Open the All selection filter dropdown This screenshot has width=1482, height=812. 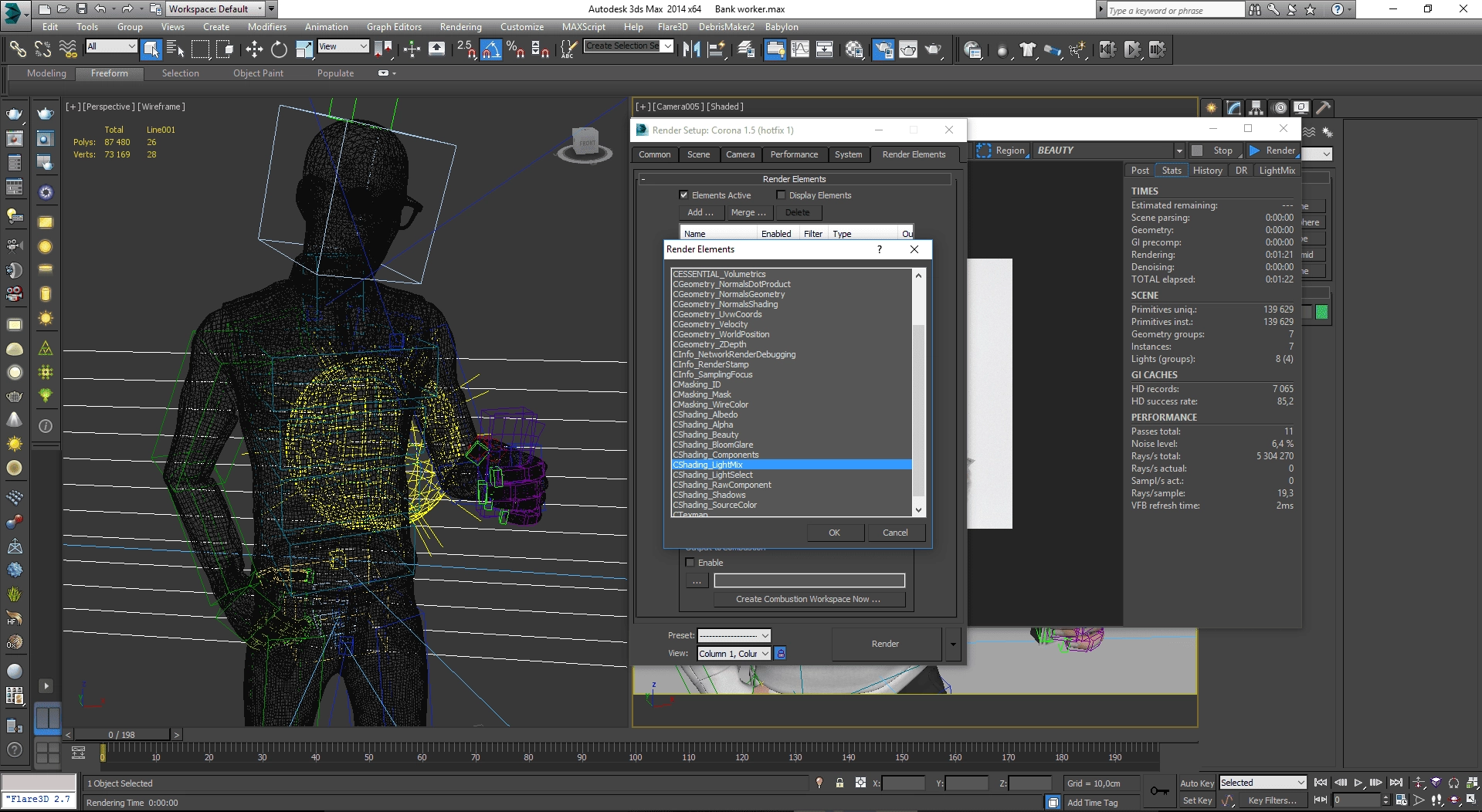[110, 46]
